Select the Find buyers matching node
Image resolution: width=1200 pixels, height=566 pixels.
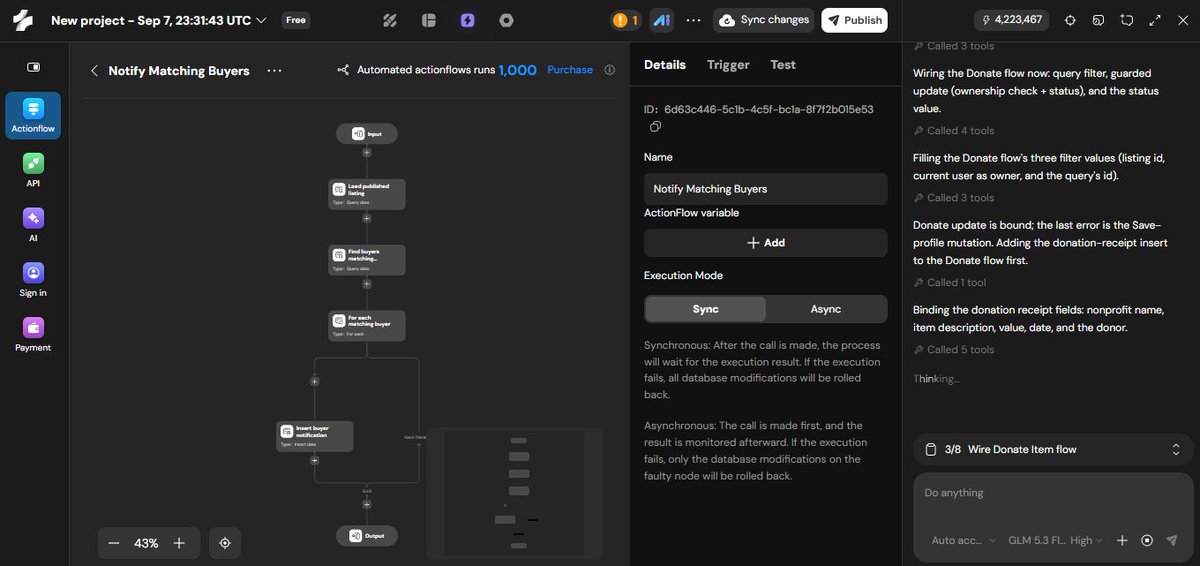point(366,260)
